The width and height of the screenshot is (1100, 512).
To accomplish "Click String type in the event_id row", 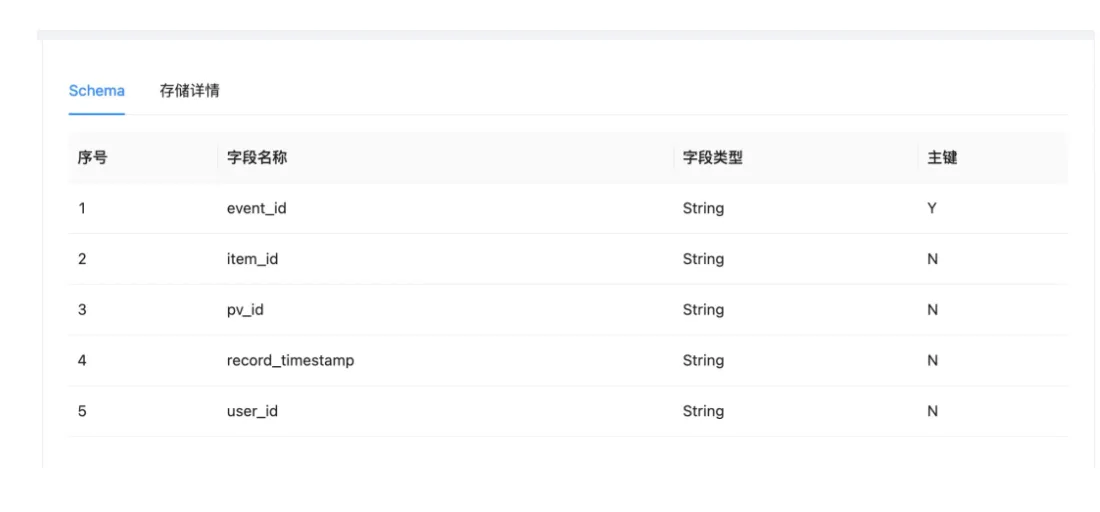I will [x=703, y=209].
